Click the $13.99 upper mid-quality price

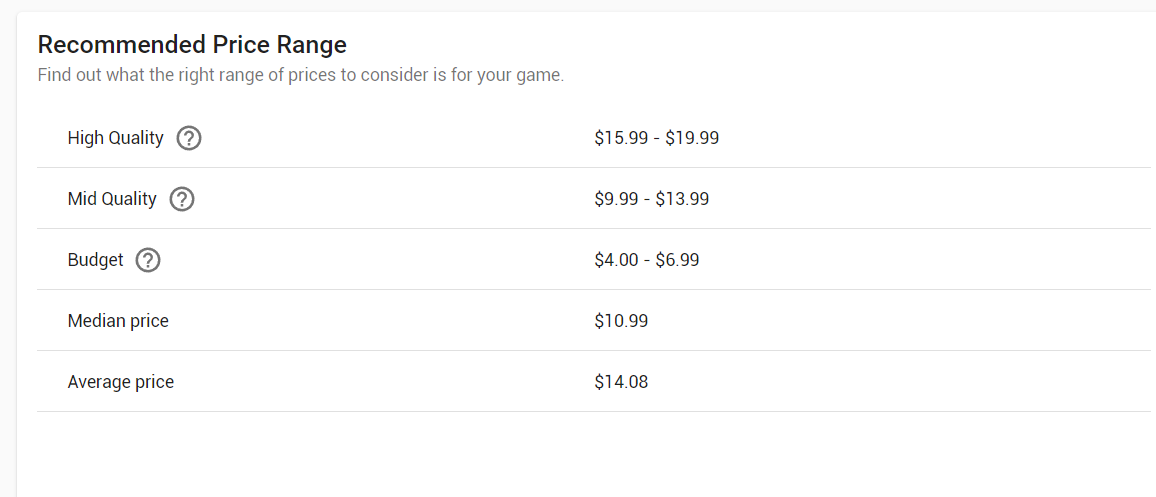point(682,199)
